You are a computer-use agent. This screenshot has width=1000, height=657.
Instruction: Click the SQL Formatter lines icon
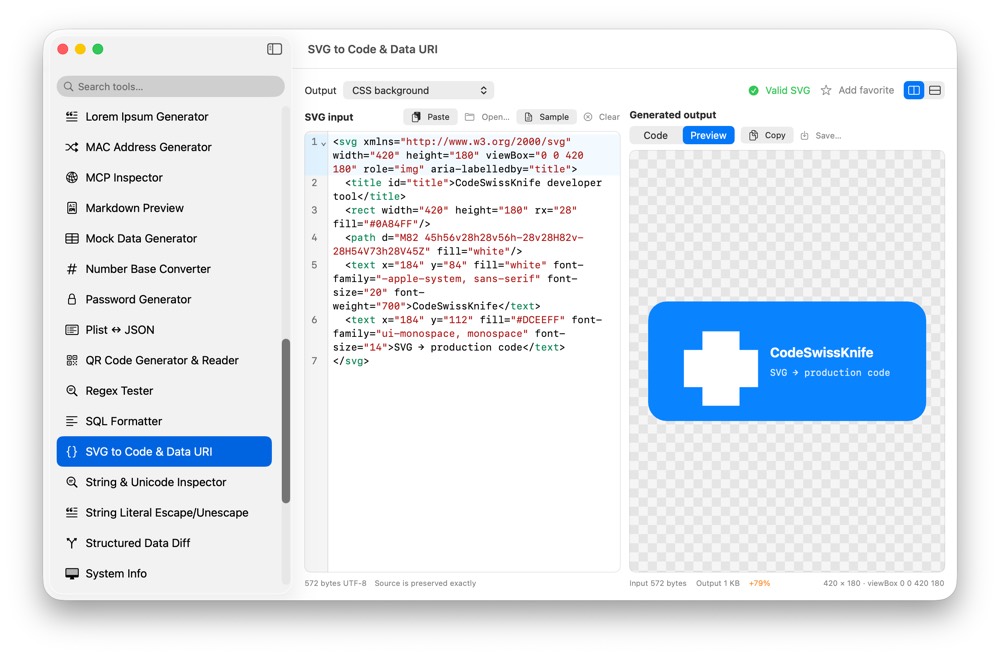click(x=72, y=421)
